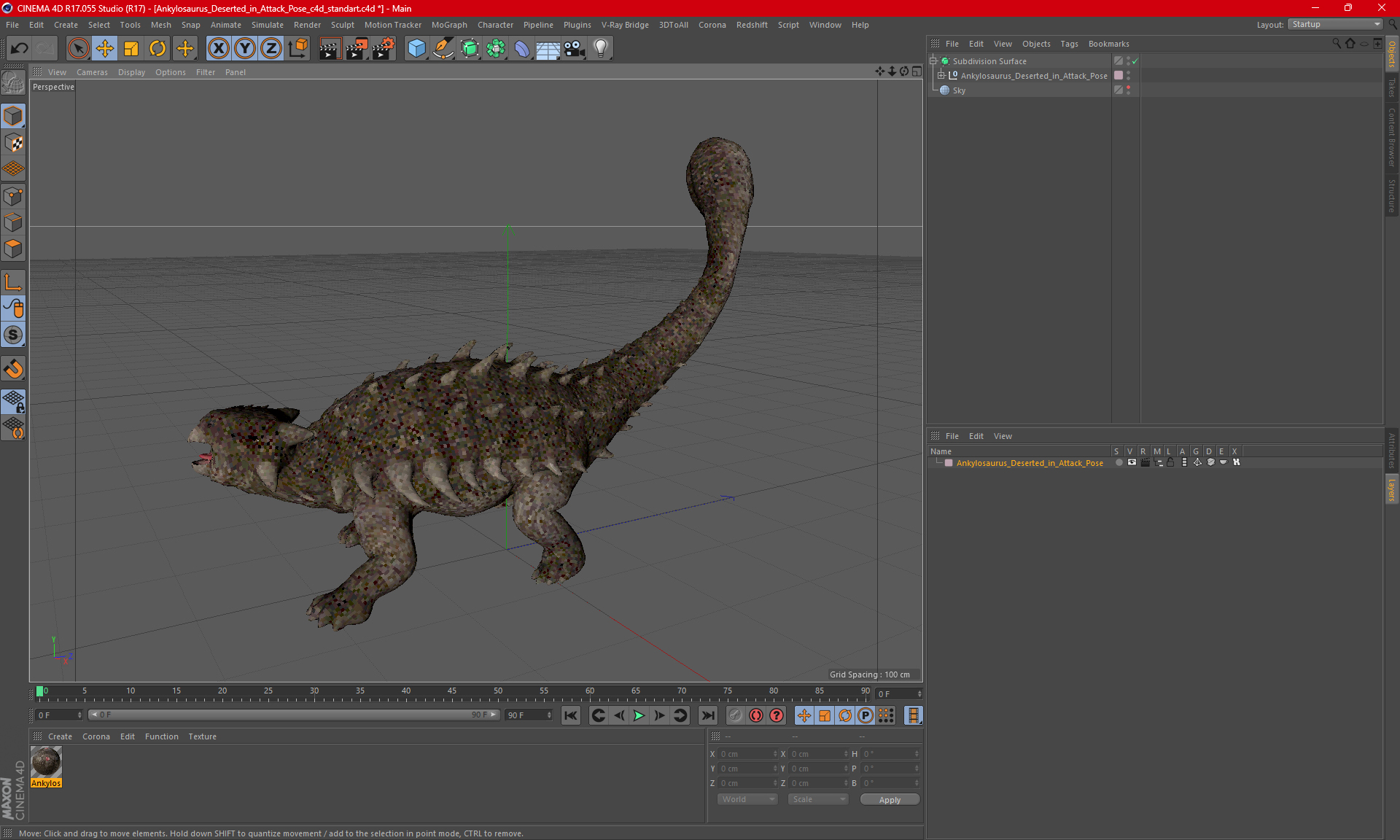Open the World coordinate dropdown
Image resolution: width=1400 pixels, height=840 pixels.
point(748,799)
